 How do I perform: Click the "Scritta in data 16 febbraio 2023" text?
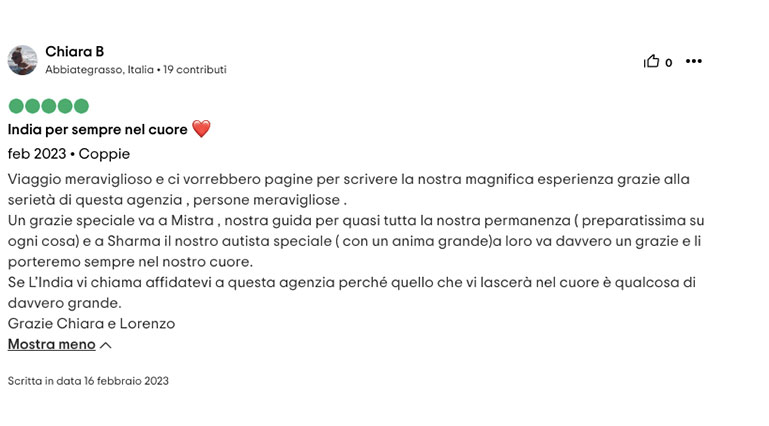[x=88, y=381]
